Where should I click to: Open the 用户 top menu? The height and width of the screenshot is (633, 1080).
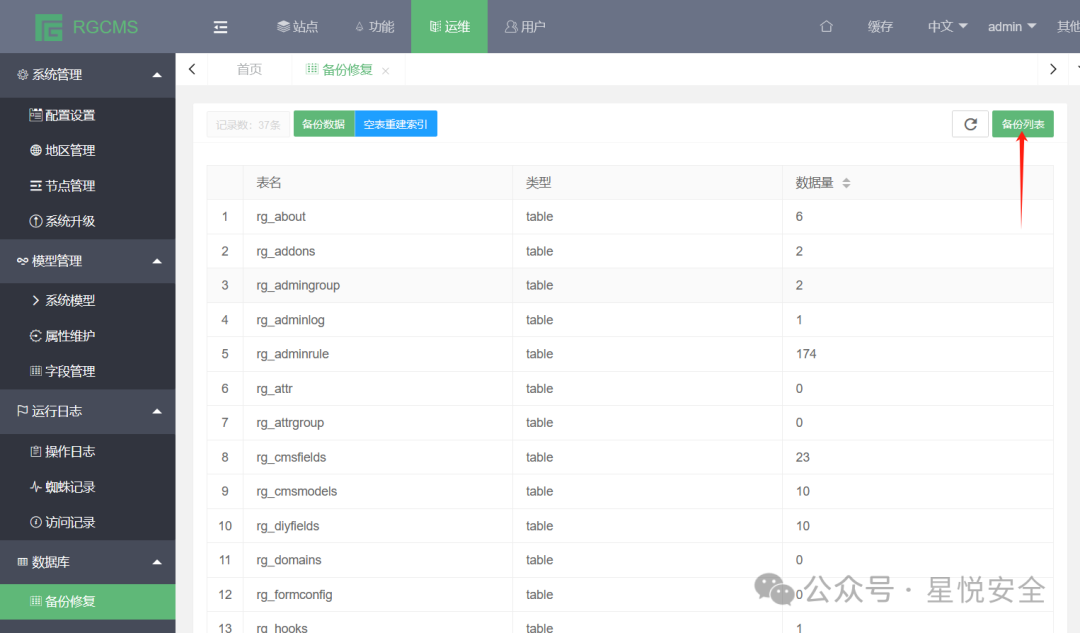coord(525,27)
